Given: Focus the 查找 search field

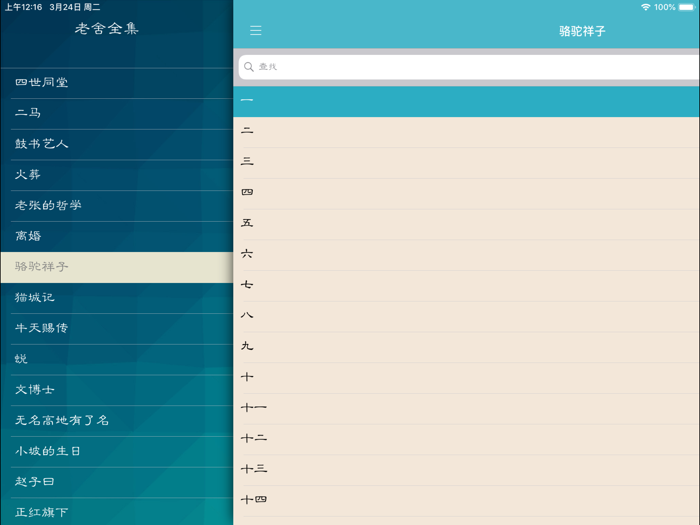Looking at the screenshot, I should (x=469, y=67).
